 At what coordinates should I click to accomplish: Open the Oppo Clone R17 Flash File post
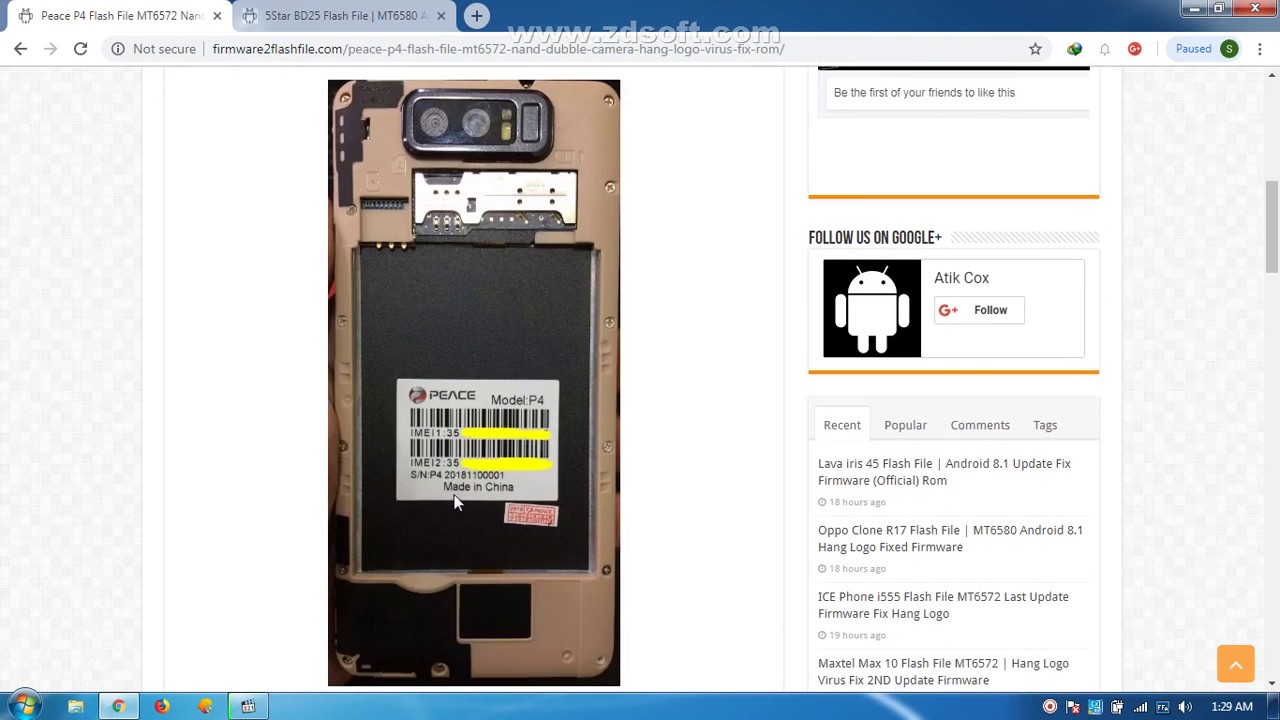(x=950, y=538)
